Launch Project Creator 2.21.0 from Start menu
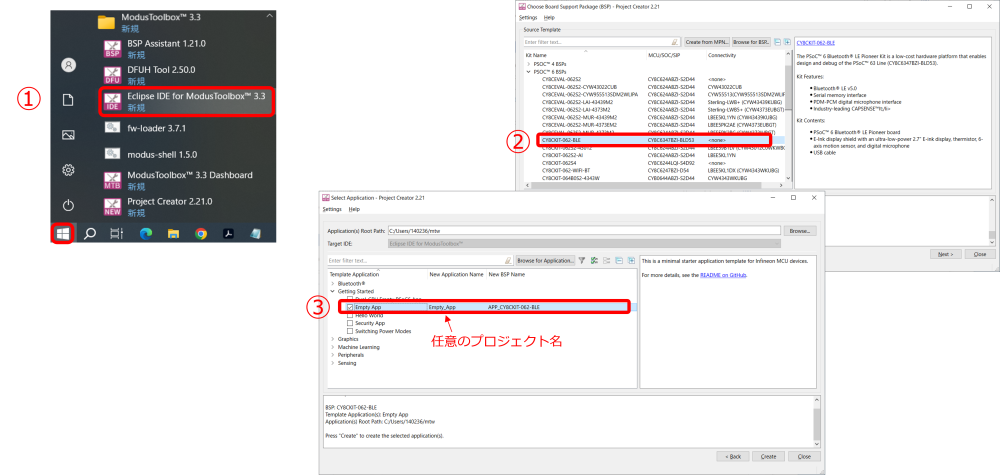The image size is (1000, 475). 185,207
